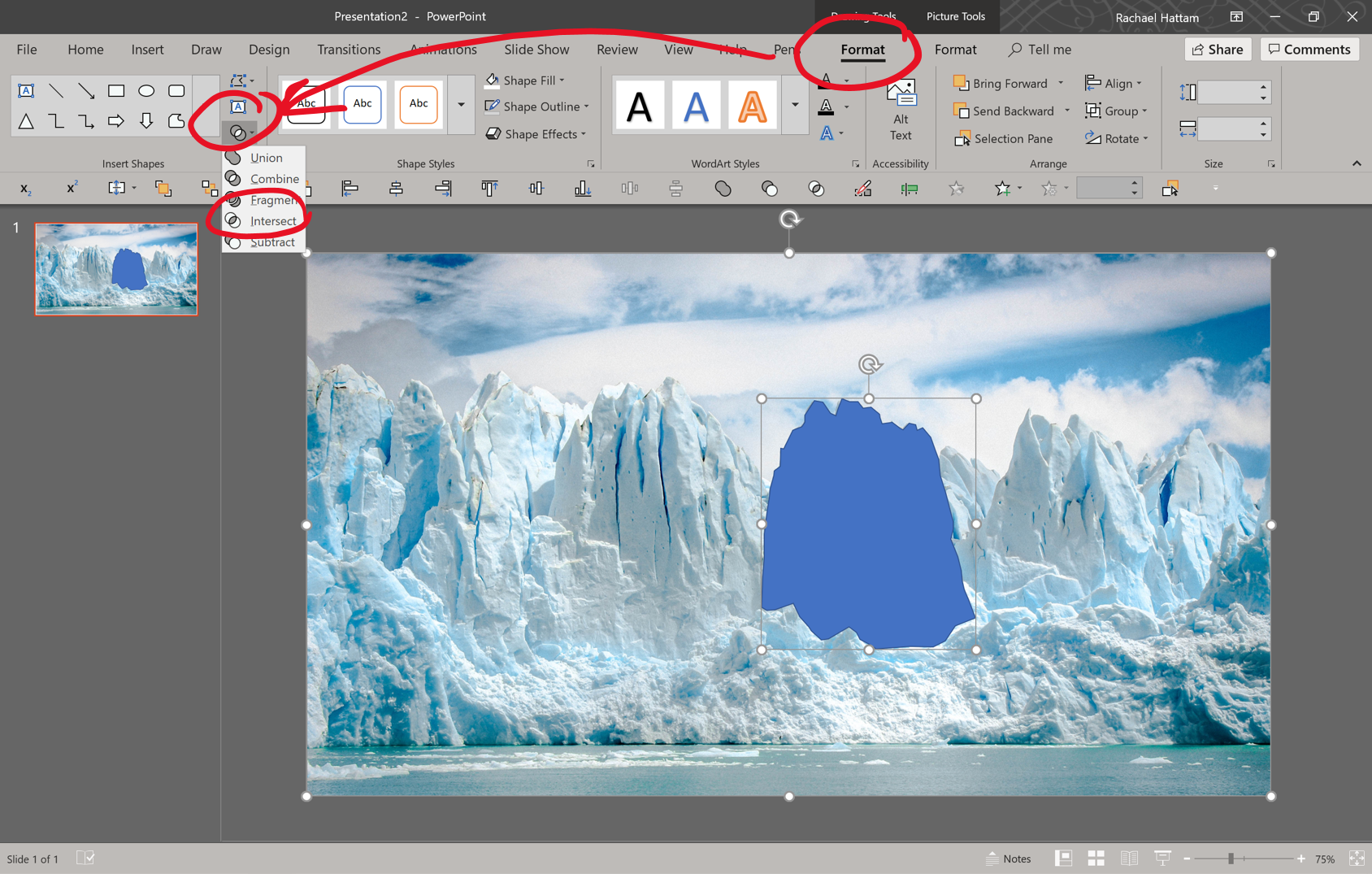Expand the Bring Forward dropdown
Viewport: 1372px width, 874px height.
point(1059,83)
